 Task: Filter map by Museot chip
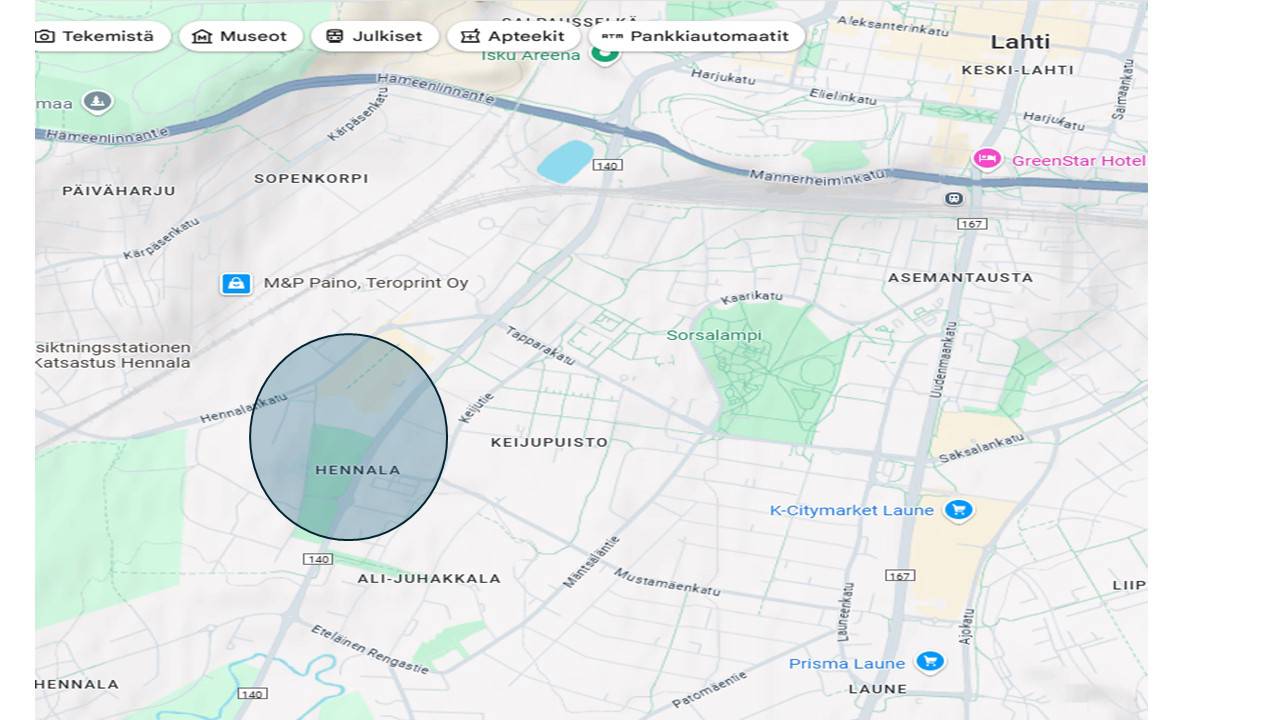(241, 36)
